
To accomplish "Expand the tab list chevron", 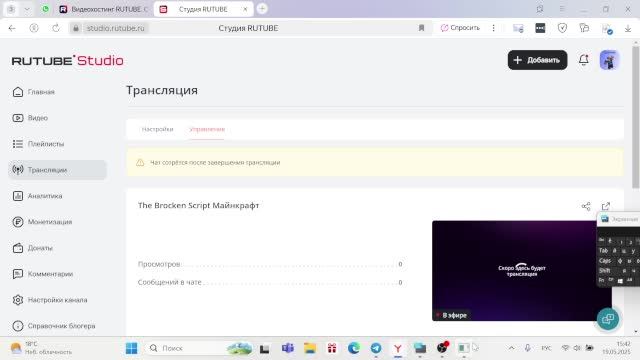I will pyautogui.click(x=27, y=9).
